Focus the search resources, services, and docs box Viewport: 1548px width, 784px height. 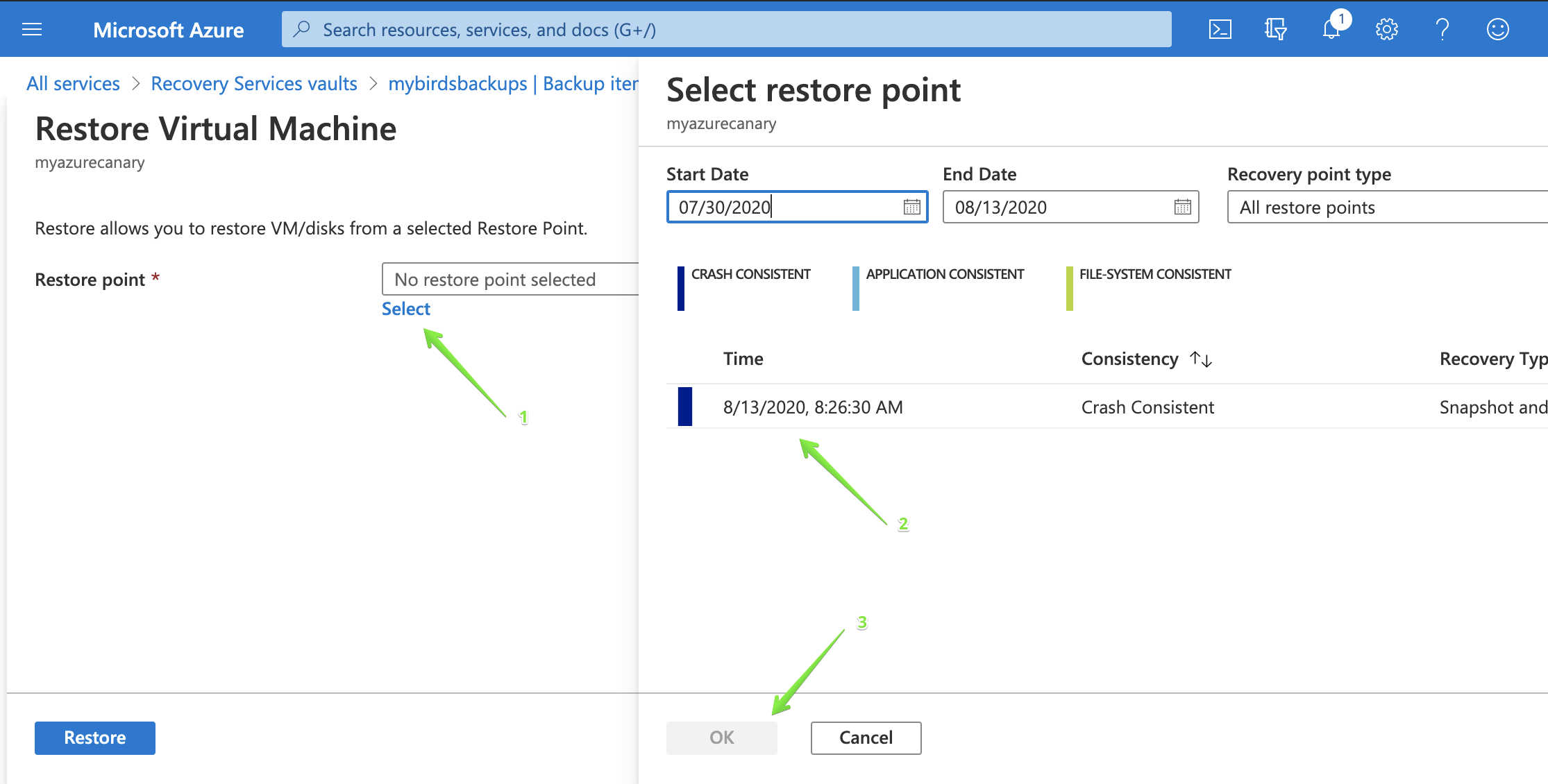[x=726, y=29]
